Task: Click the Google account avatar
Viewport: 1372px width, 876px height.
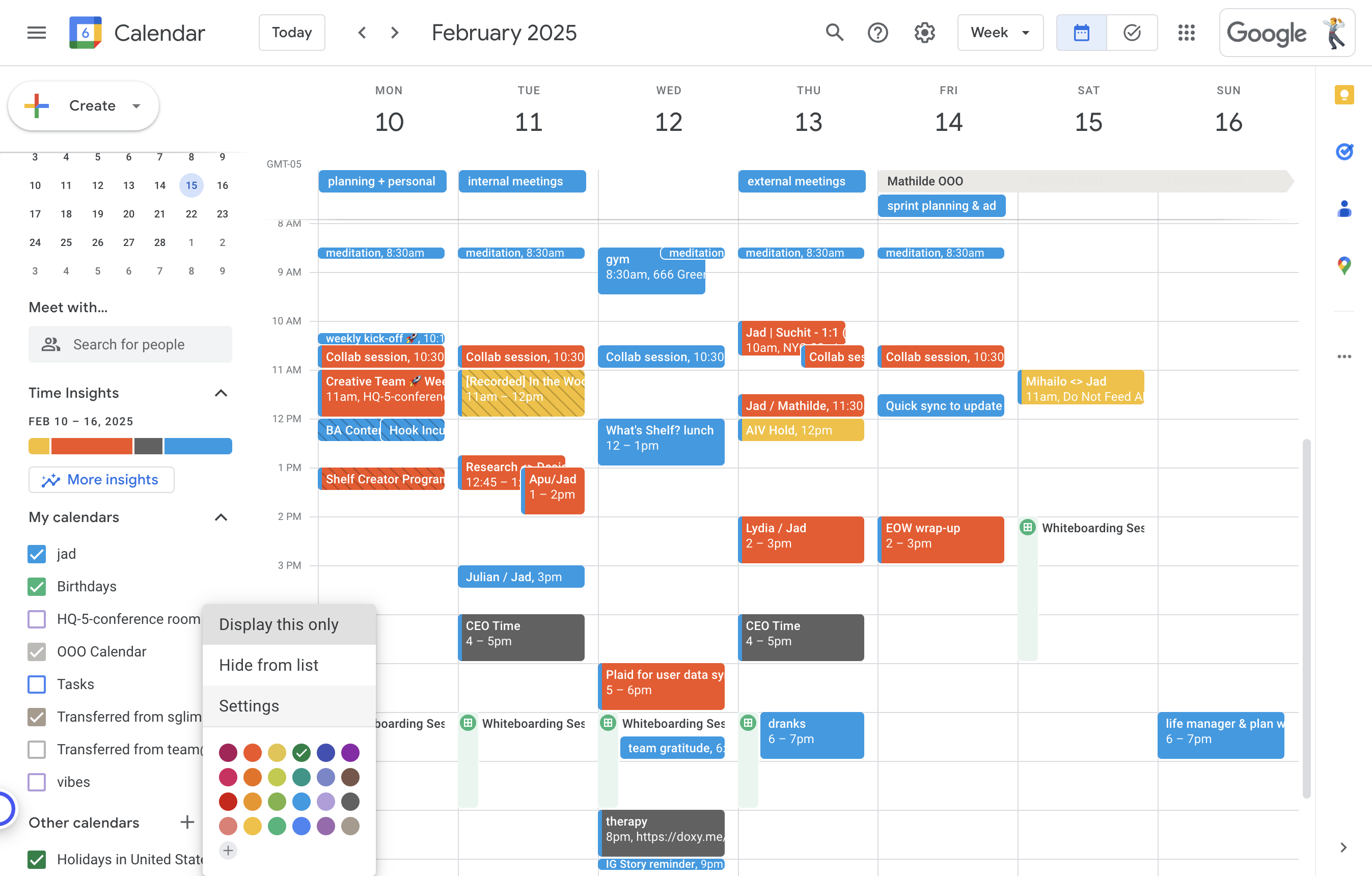Action: [x=1334, y=33]
